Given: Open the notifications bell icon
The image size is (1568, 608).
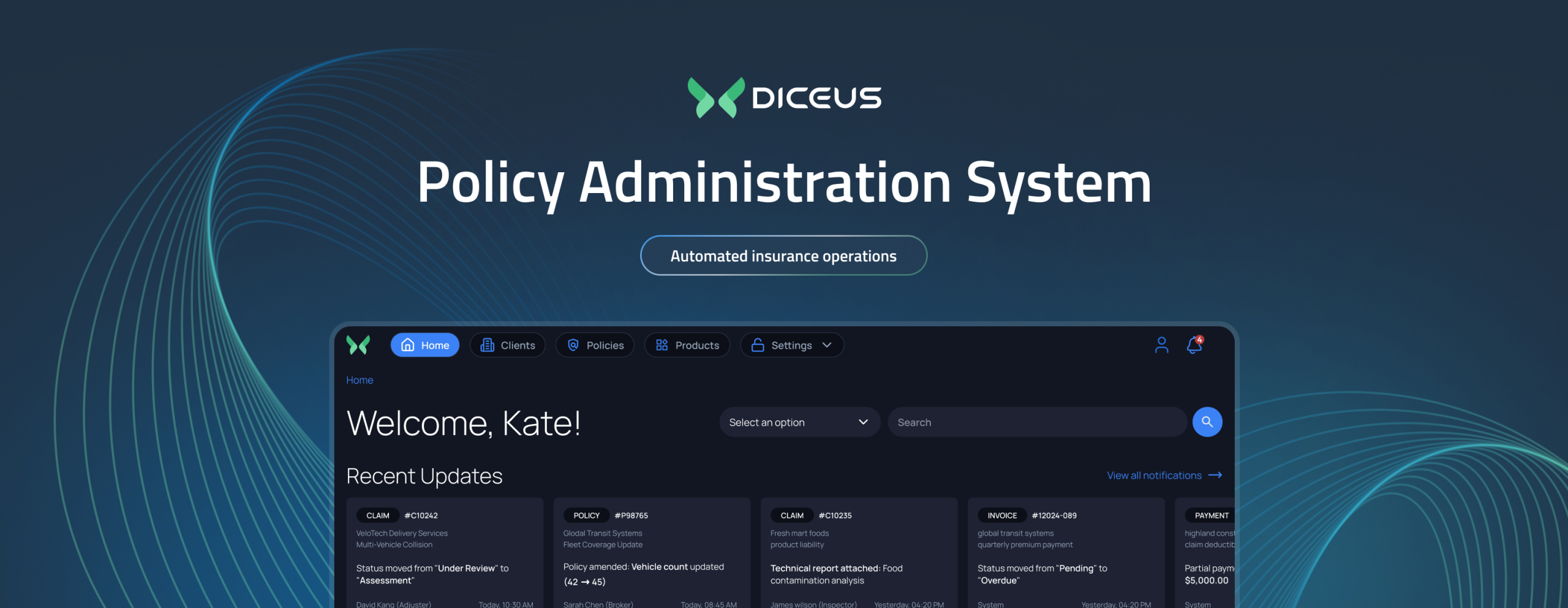Looking at the screenshot, I should [1194, 346].
